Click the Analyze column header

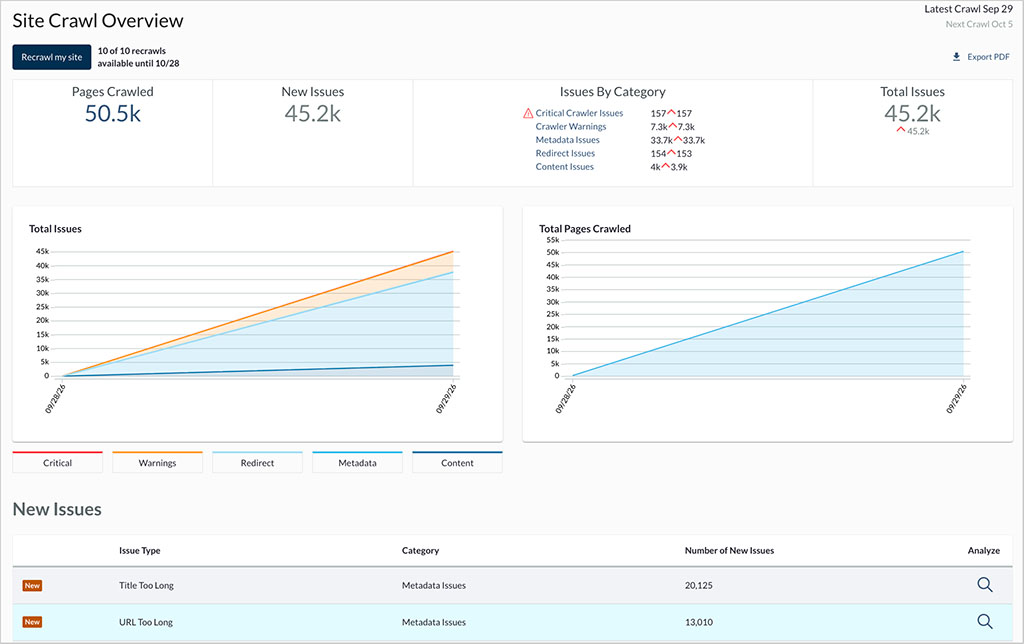[x=984, y=551]
